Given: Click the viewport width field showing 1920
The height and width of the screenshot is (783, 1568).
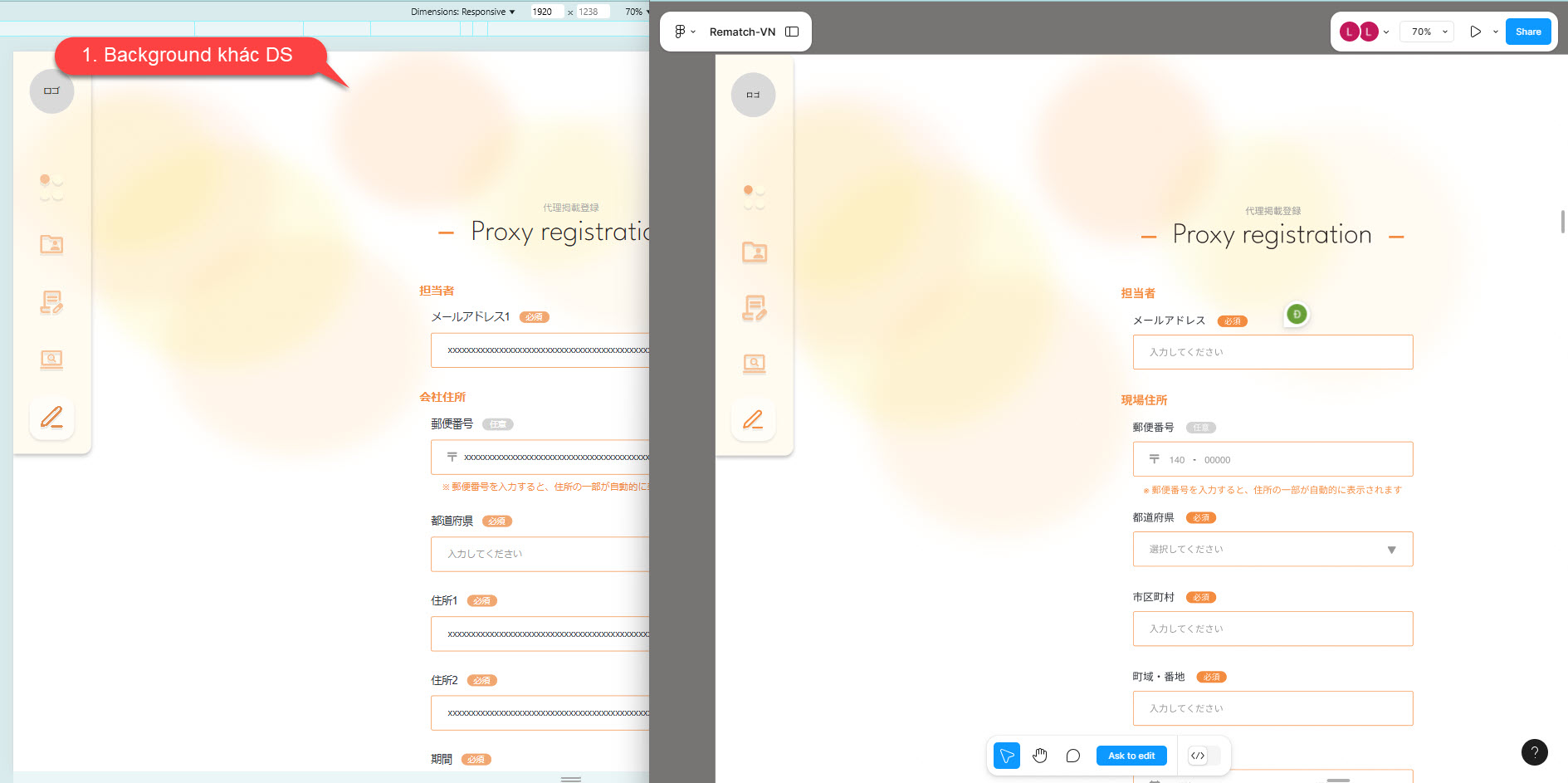Looking at the screenshot, I should click(x=545, y=12).
